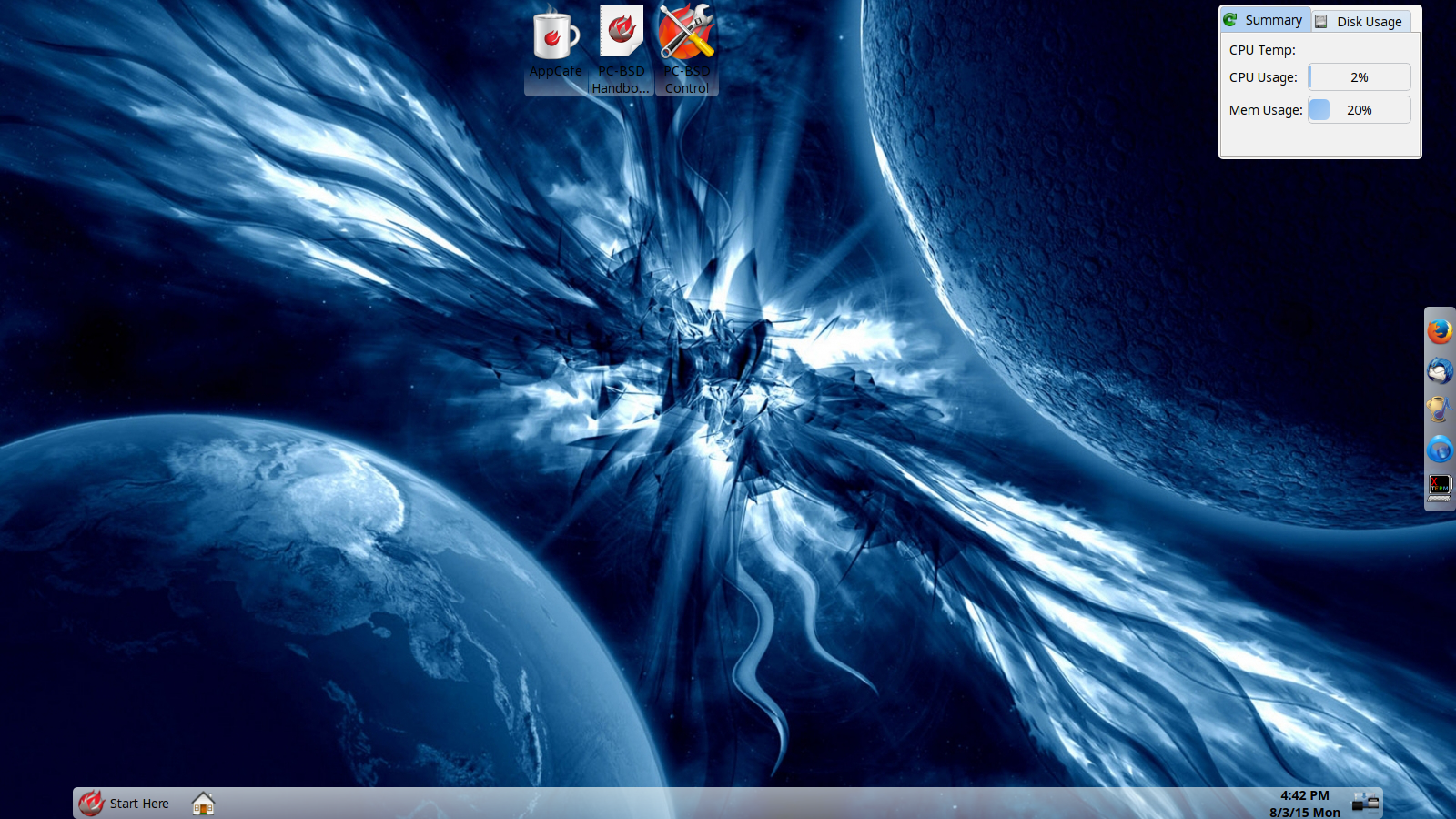The height and width of the screenshot is (819, 1456).
Task: Launch the PC-BSD Control Panel icon
Action: tap(687, 50)
